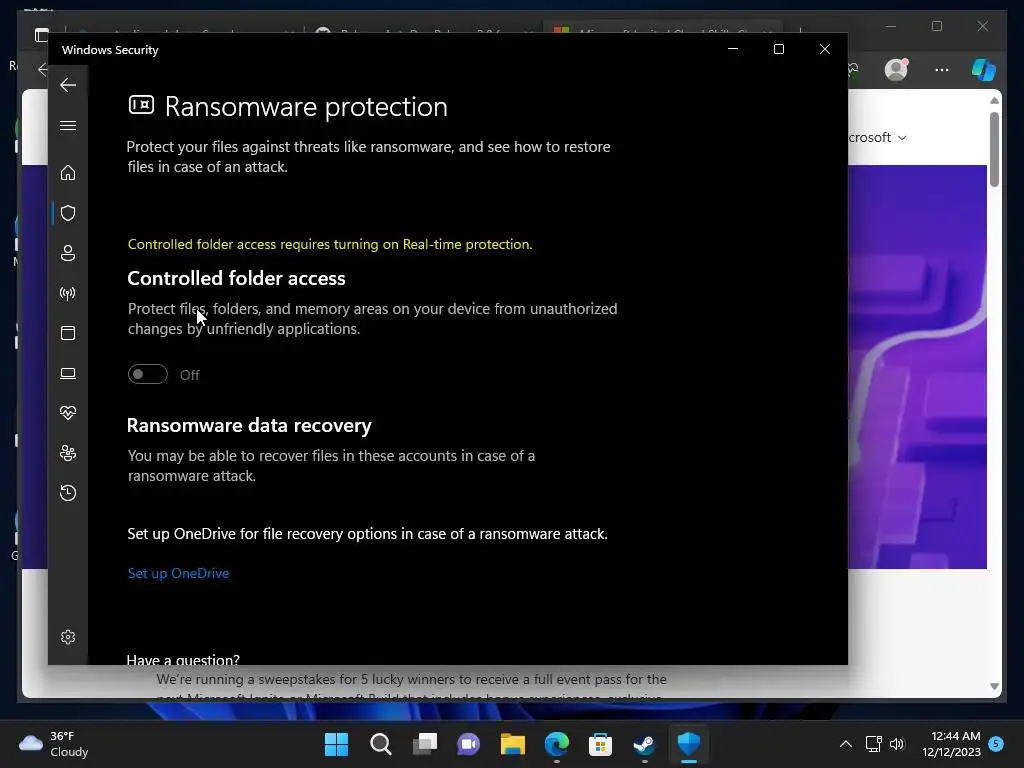This screenshot has width=1024, height=768.
Task: Open taskbar Search
Action: coord(380,744)
